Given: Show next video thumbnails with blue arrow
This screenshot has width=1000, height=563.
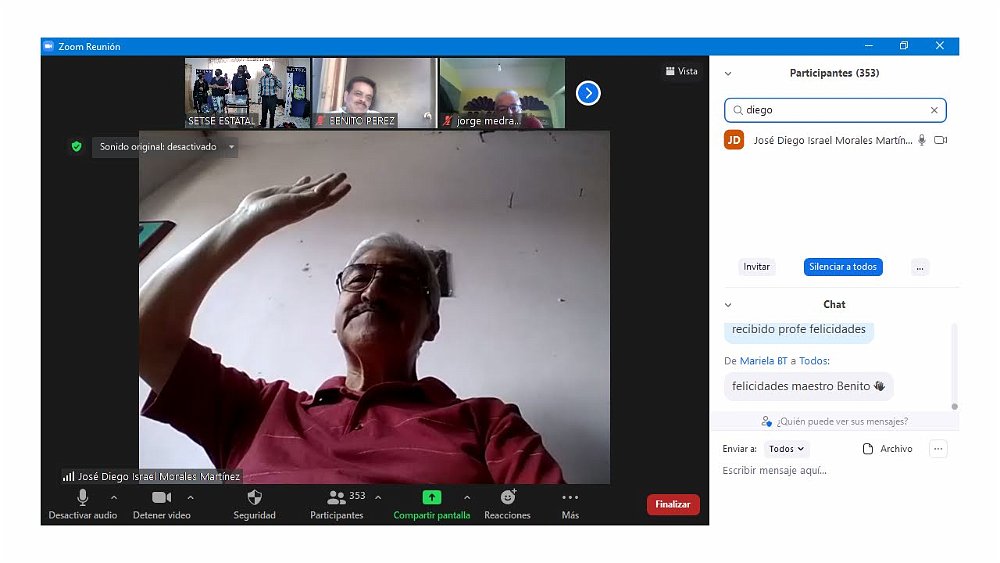Looking at the screenshot, I should click(588, 93).
